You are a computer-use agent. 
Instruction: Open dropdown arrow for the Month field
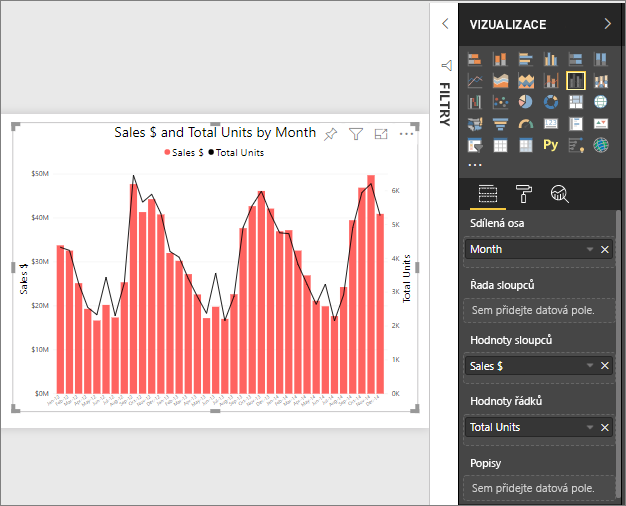pyautogui.click(x=590, y=249)
